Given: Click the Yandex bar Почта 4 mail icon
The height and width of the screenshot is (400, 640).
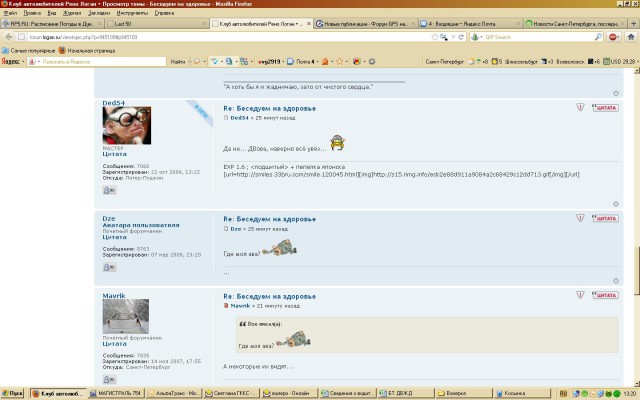Looking at the screenshot, I should (290, 62).
